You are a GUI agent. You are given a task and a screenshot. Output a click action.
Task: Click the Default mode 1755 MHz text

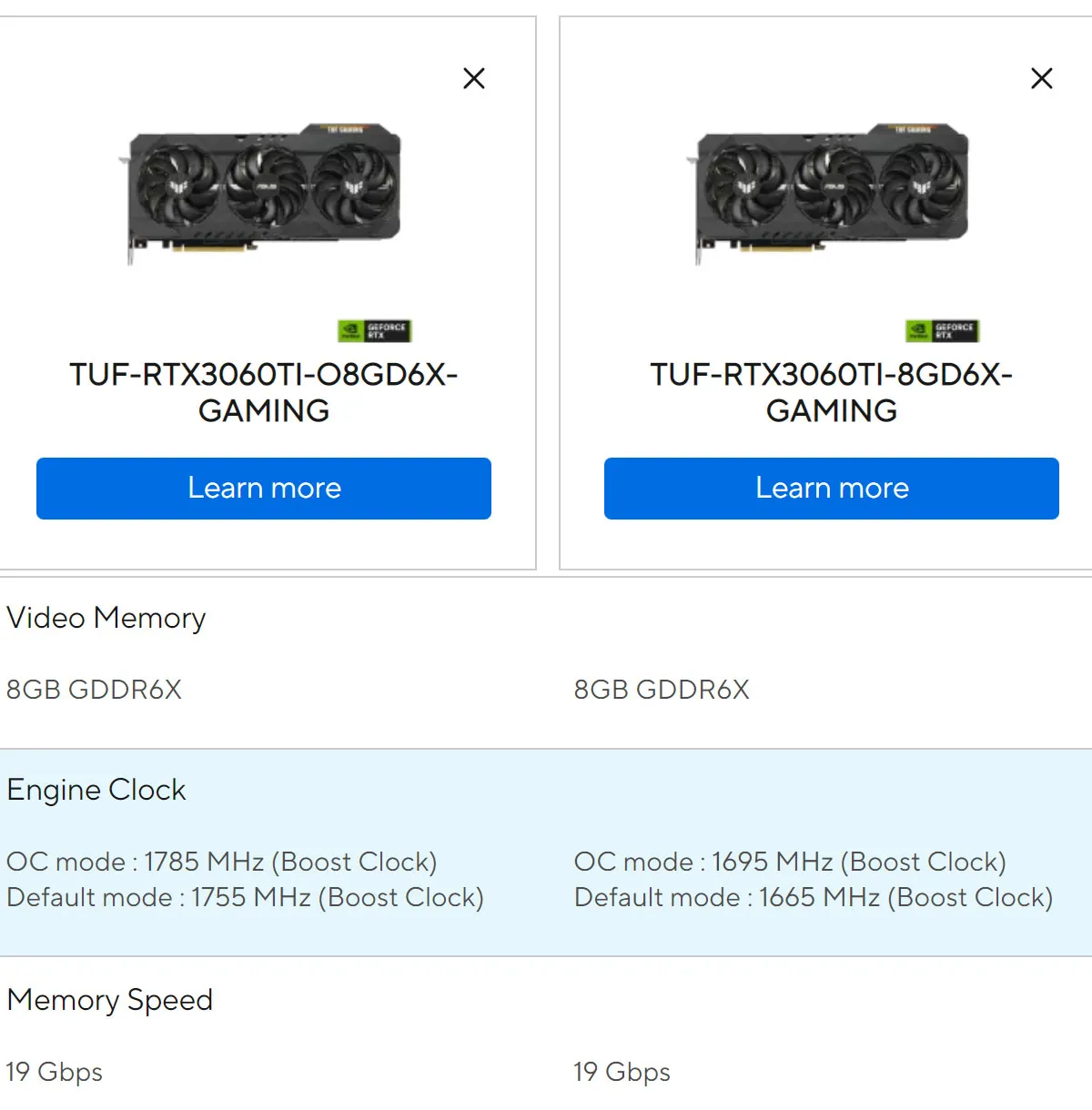click(x=246, y=897)
